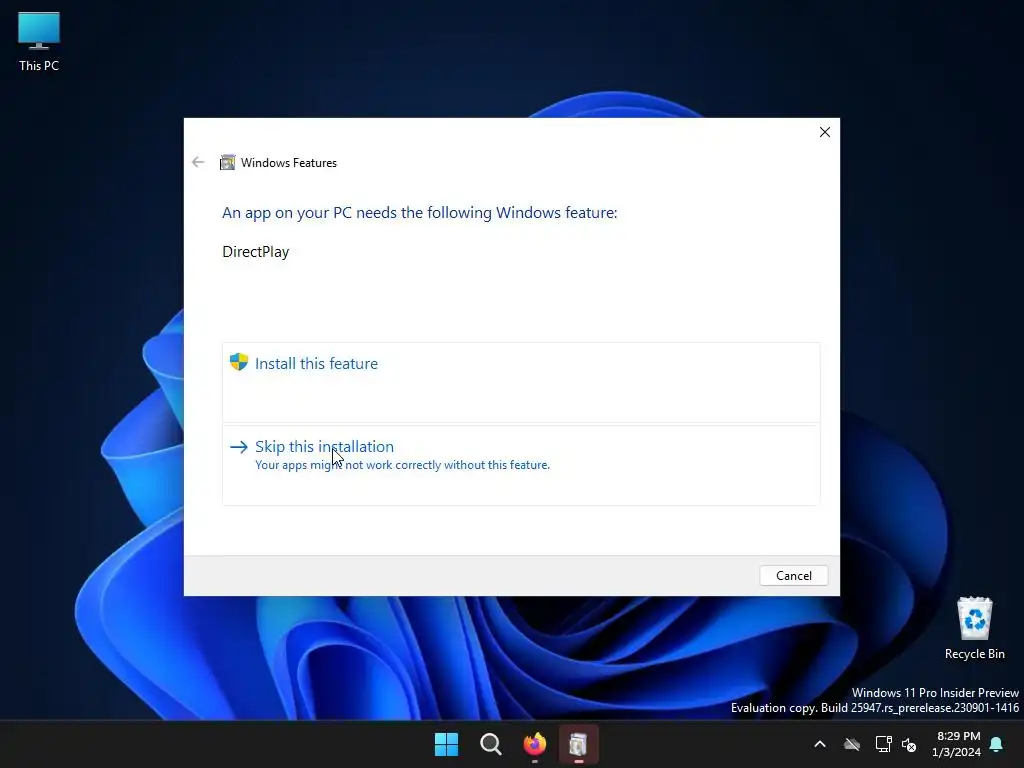Go back using the back arrow
The width and height of the screenshot is (1024, 768).
[198, 162]
